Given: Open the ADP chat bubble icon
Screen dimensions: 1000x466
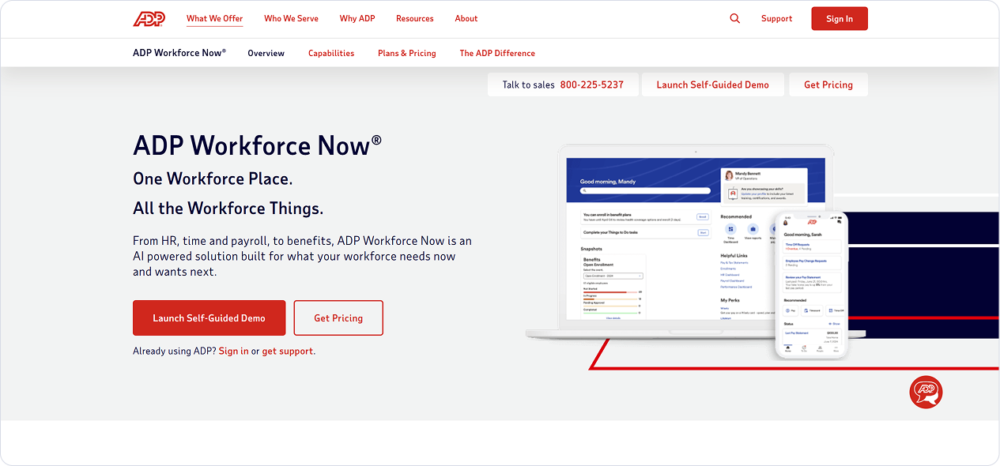Looking at the screenshot, I should (925, 391).
